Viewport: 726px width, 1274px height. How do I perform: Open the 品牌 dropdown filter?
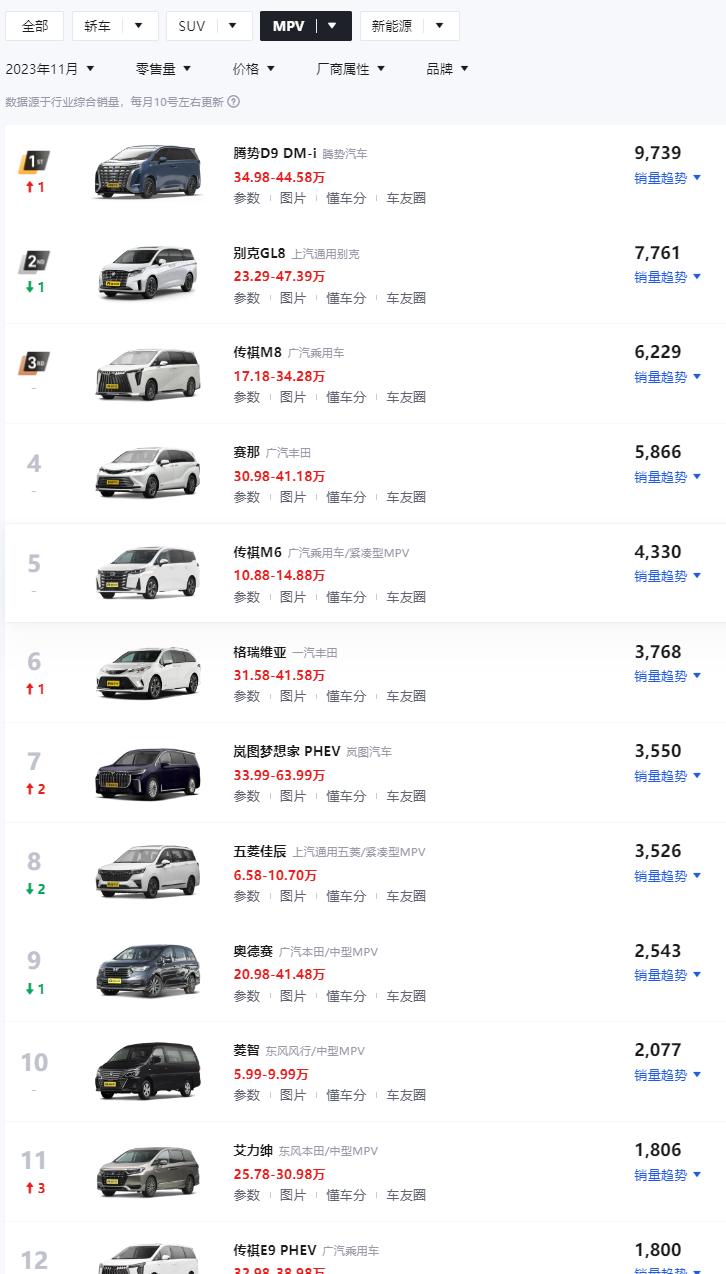(x=447, y=69)
